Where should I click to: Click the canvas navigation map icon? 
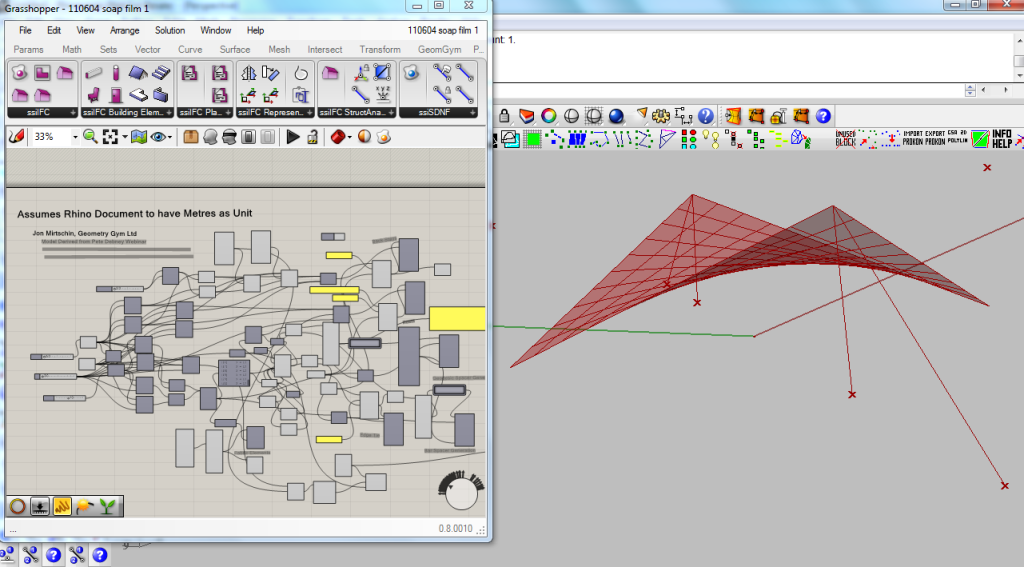pos(139,137)
